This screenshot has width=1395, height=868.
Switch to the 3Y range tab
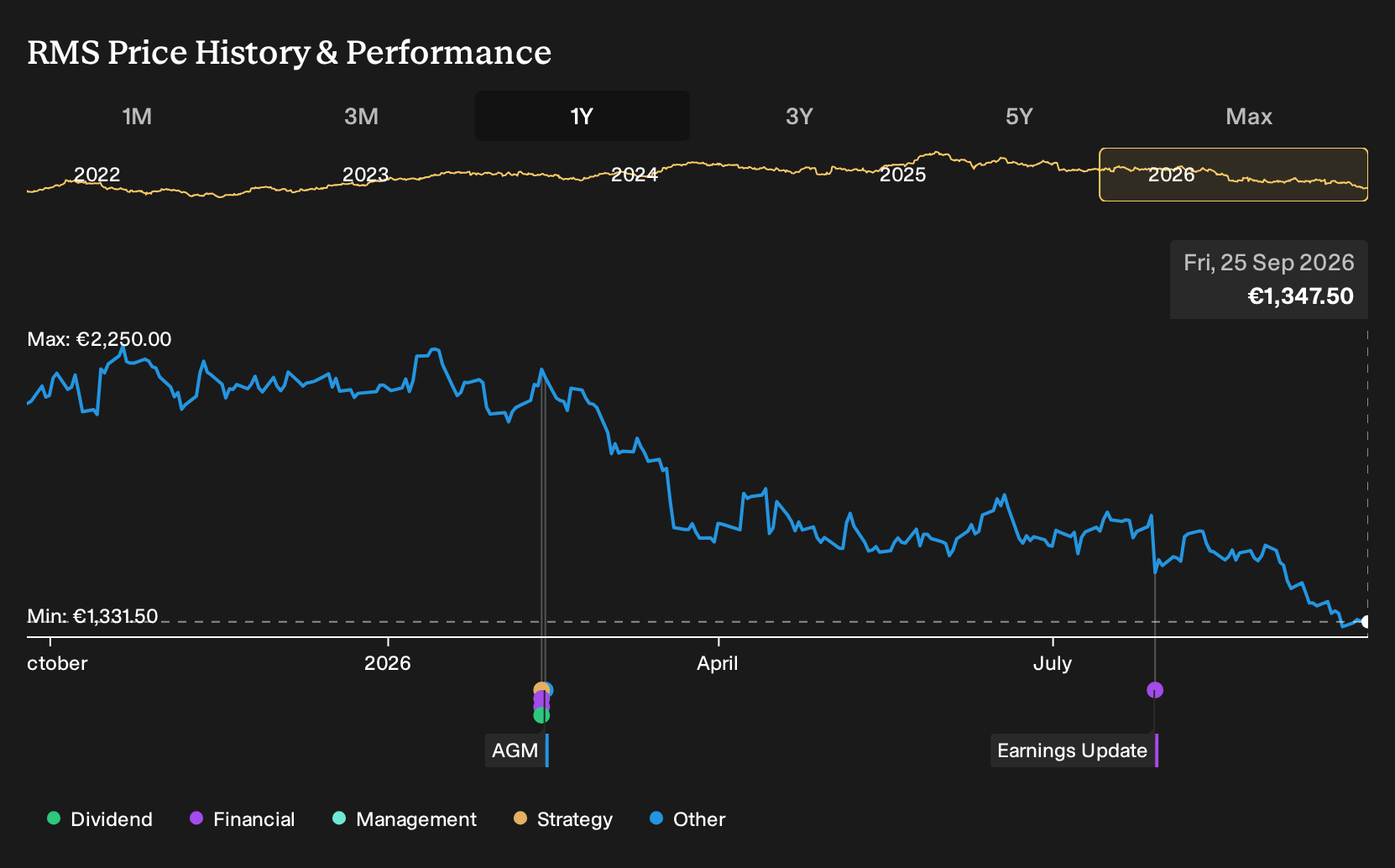pos(799,116)
